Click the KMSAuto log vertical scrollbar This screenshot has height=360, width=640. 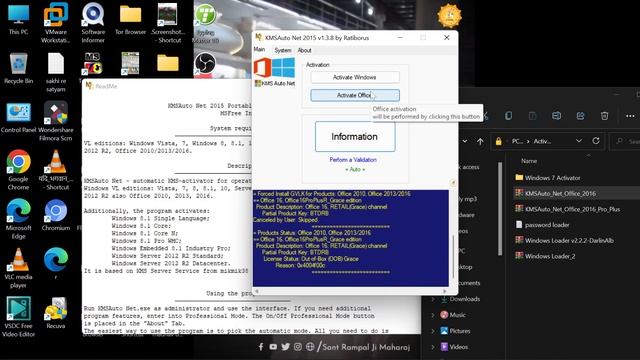click(x=453, y=256)
